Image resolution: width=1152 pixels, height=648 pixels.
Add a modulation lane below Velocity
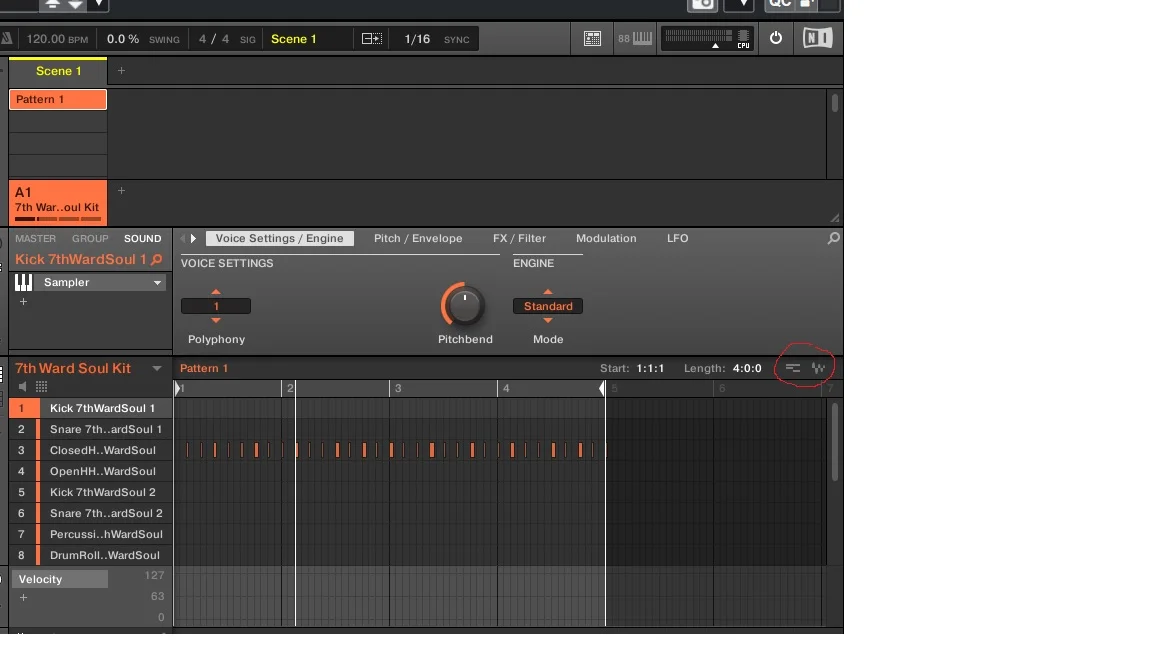(x=24, y=597)
